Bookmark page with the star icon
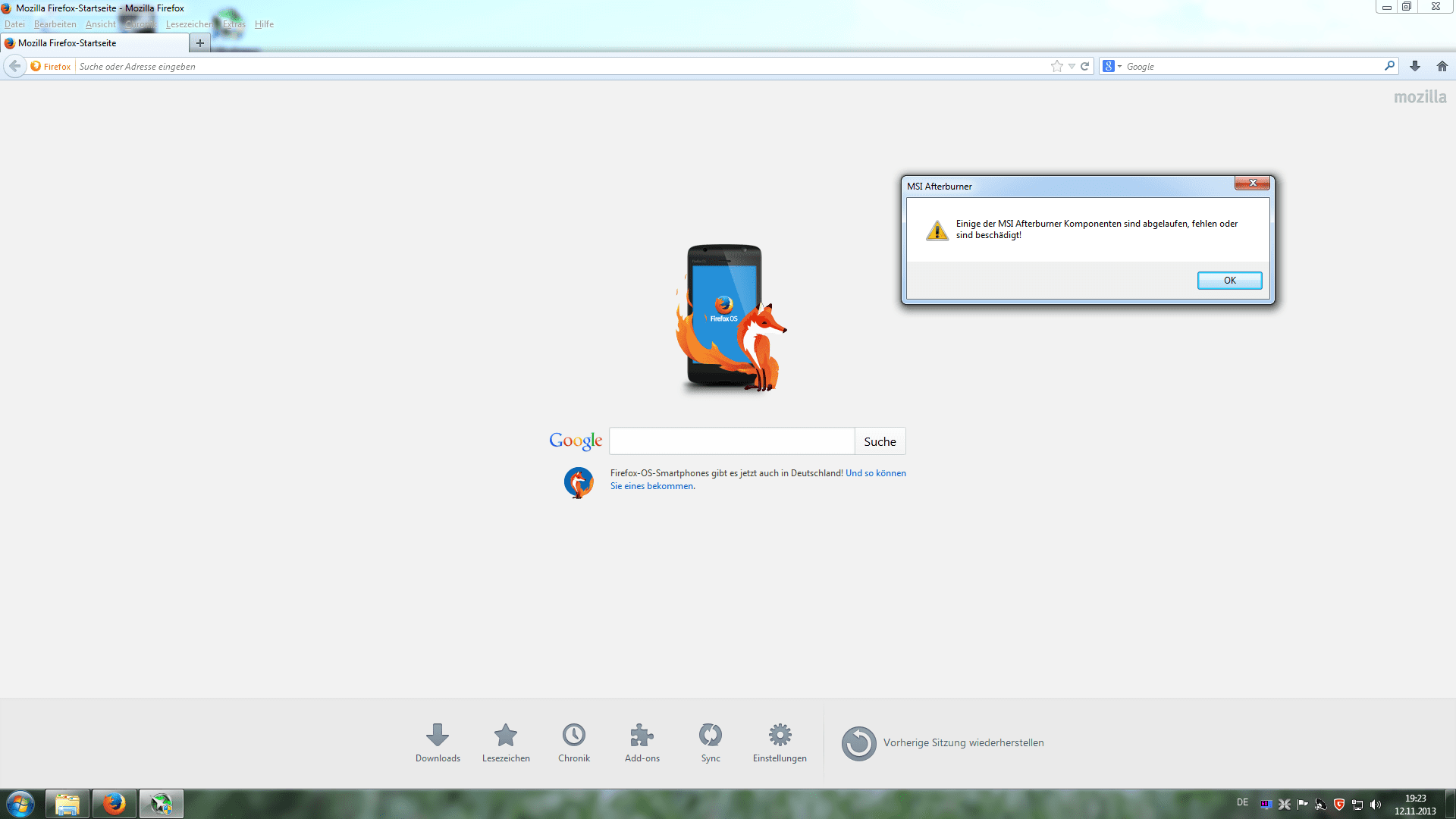Screen dimensions: 1456x819 [x=1057, y=67]
